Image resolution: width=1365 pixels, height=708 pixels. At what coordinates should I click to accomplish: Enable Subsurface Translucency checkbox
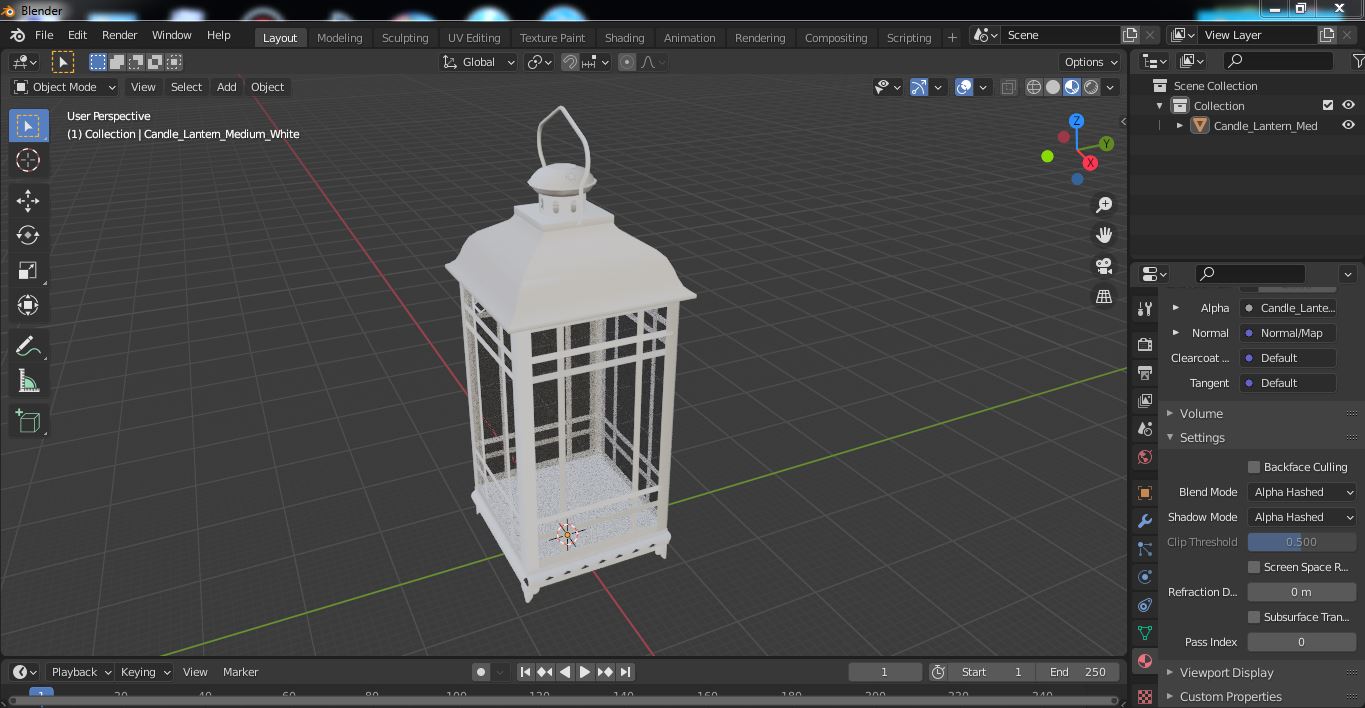(x=1254, y=617)
